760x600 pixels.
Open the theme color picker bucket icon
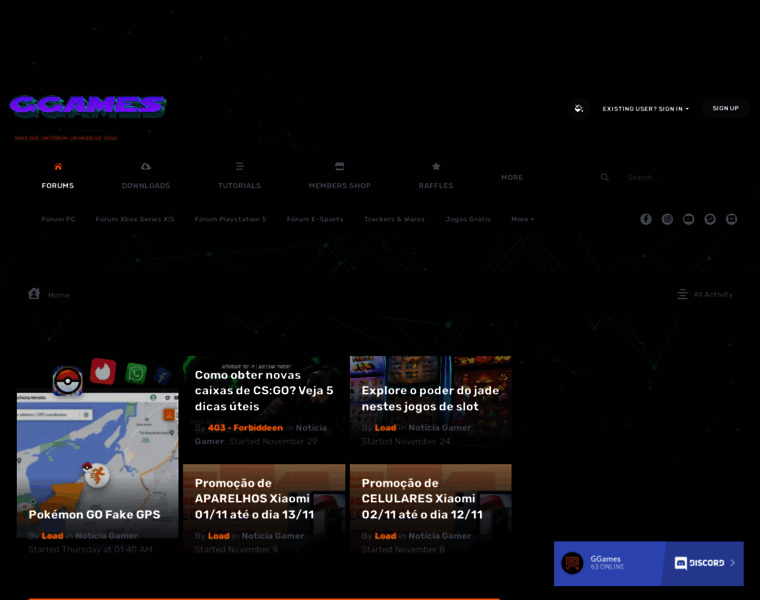pos(579,109)
